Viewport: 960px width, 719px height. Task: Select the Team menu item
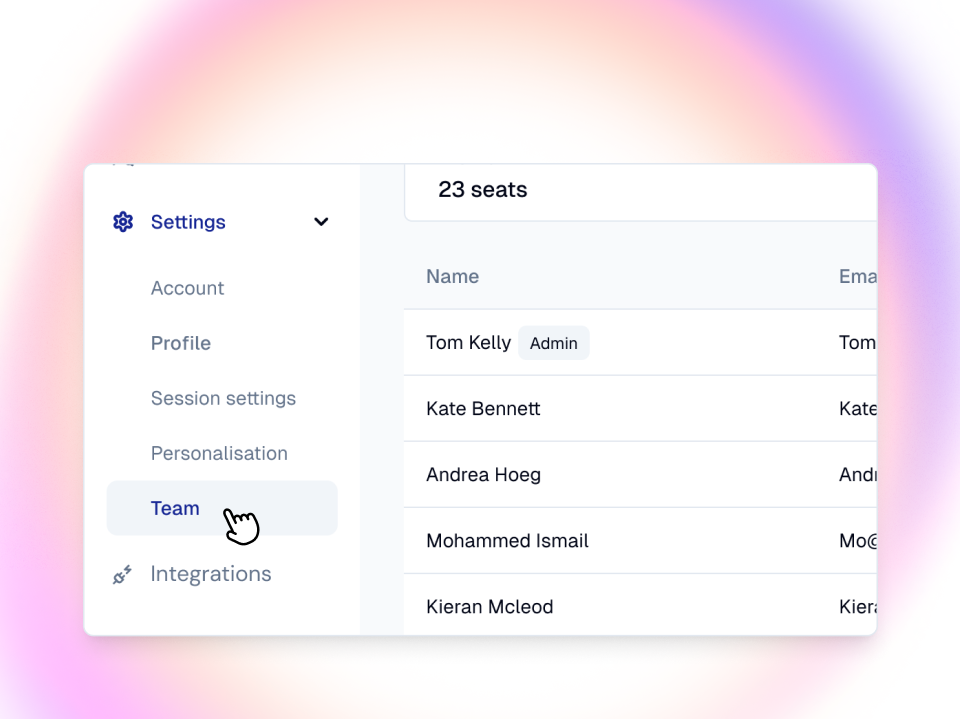click(x=176, y=508)
